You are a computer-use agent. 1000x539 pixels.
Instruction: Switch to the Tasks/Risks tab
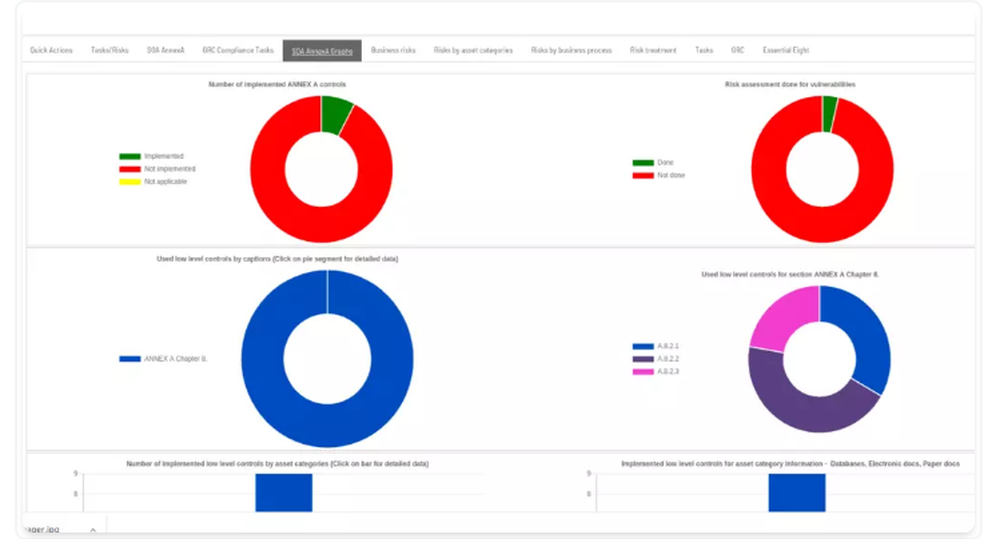pyautogui.click(x=110, y=50)
